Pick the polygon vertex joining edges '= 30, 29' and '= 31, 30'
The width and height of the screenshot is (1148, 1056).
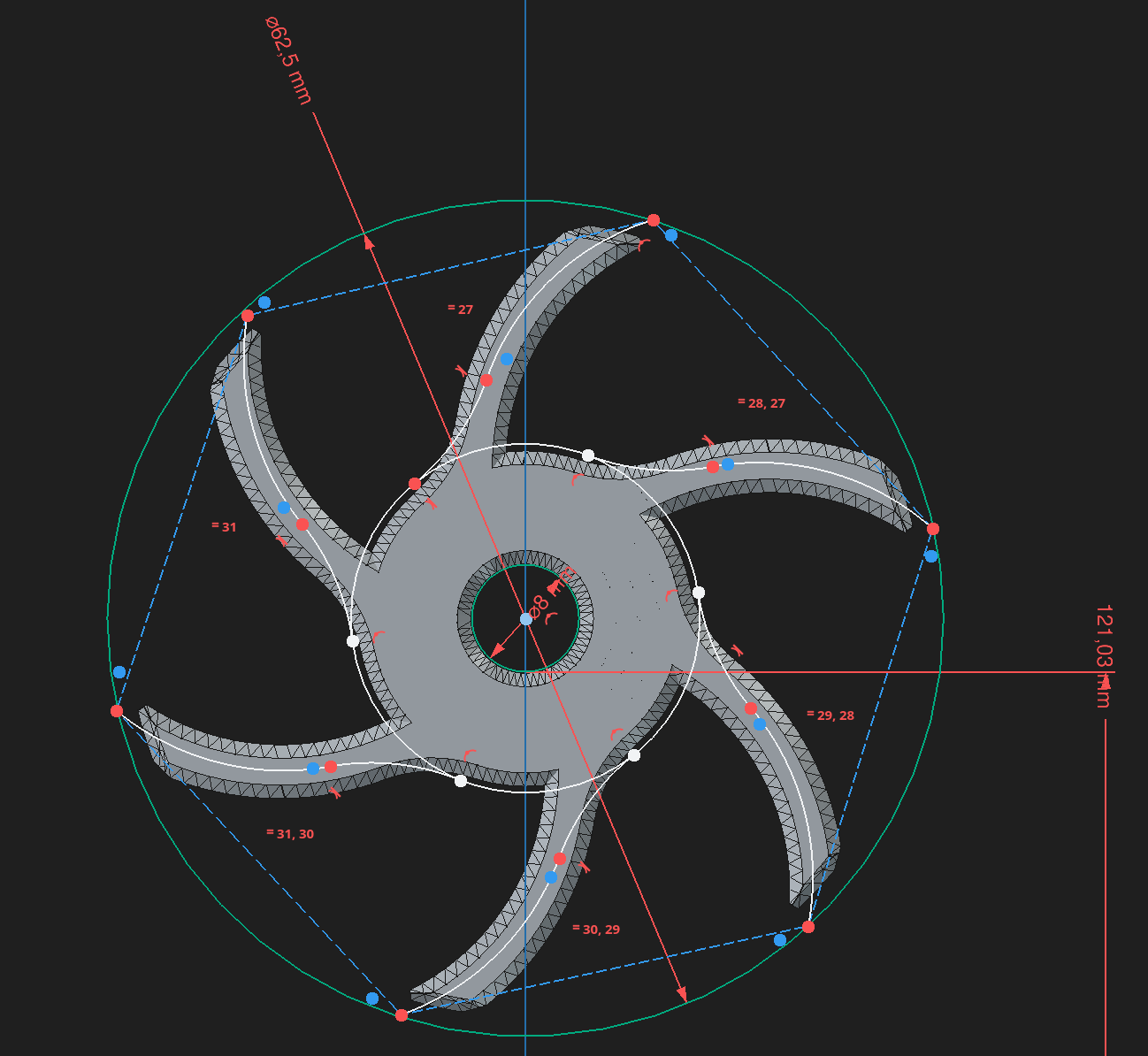(x=402, y=1015)
